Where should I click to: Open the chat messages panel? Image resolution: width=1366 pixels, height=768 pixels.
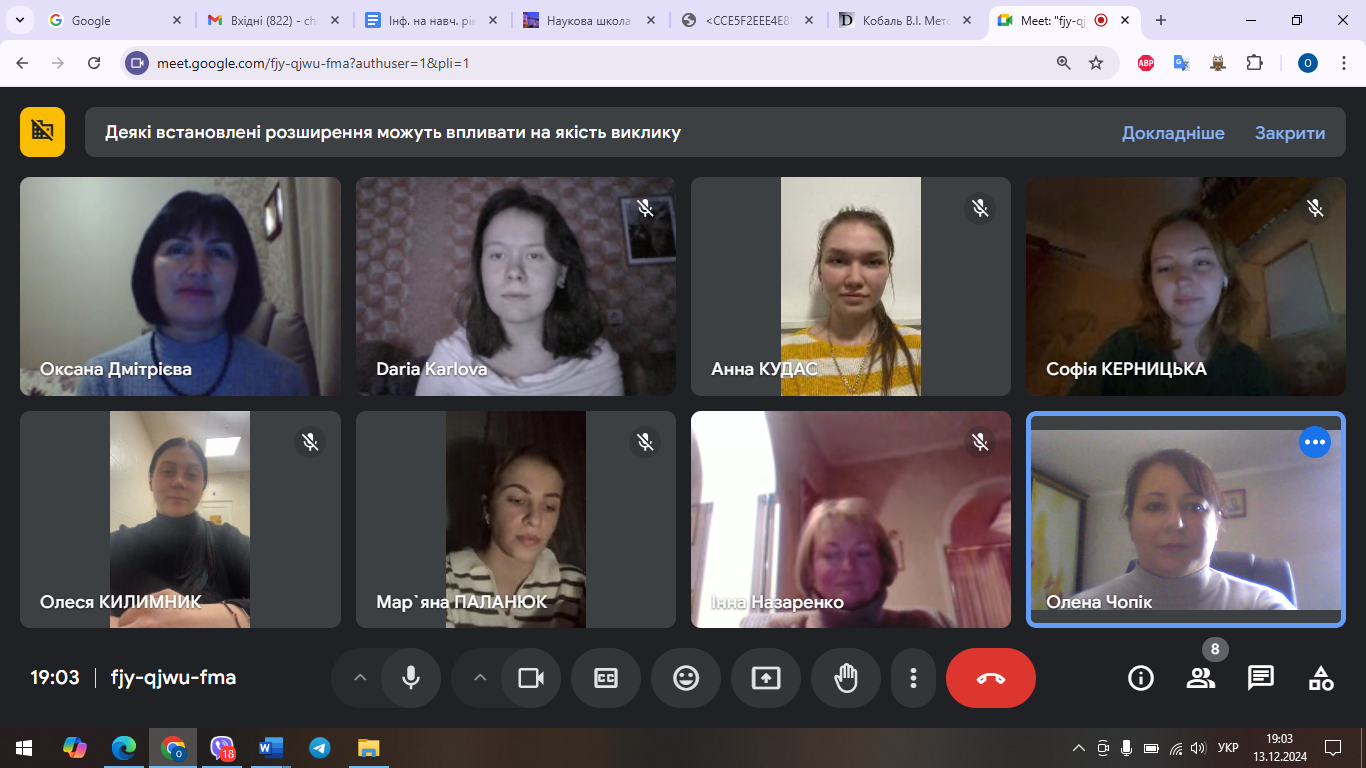point(1260,678)
